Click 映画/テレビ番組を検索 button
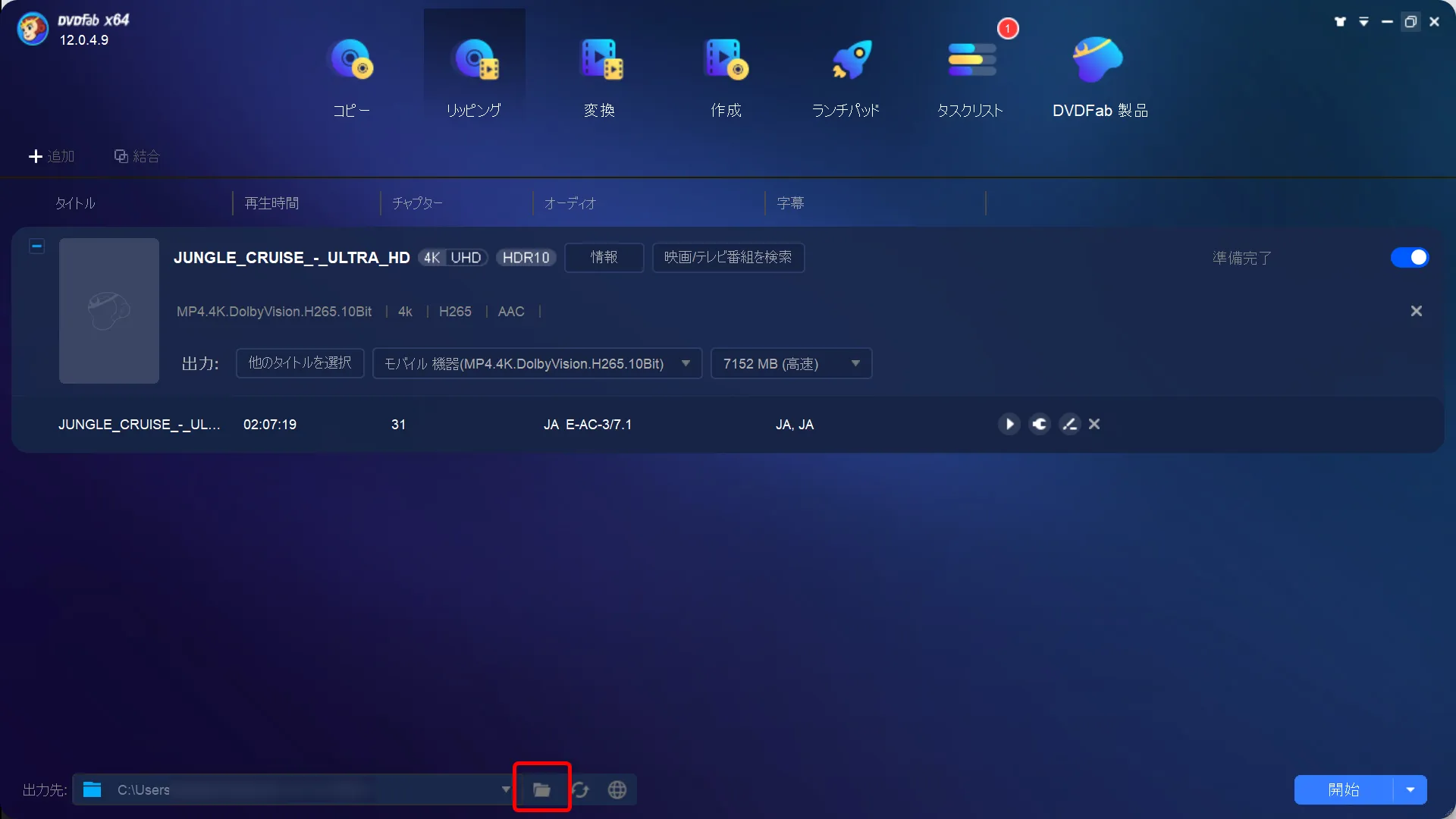 click(x=728, y=258)
